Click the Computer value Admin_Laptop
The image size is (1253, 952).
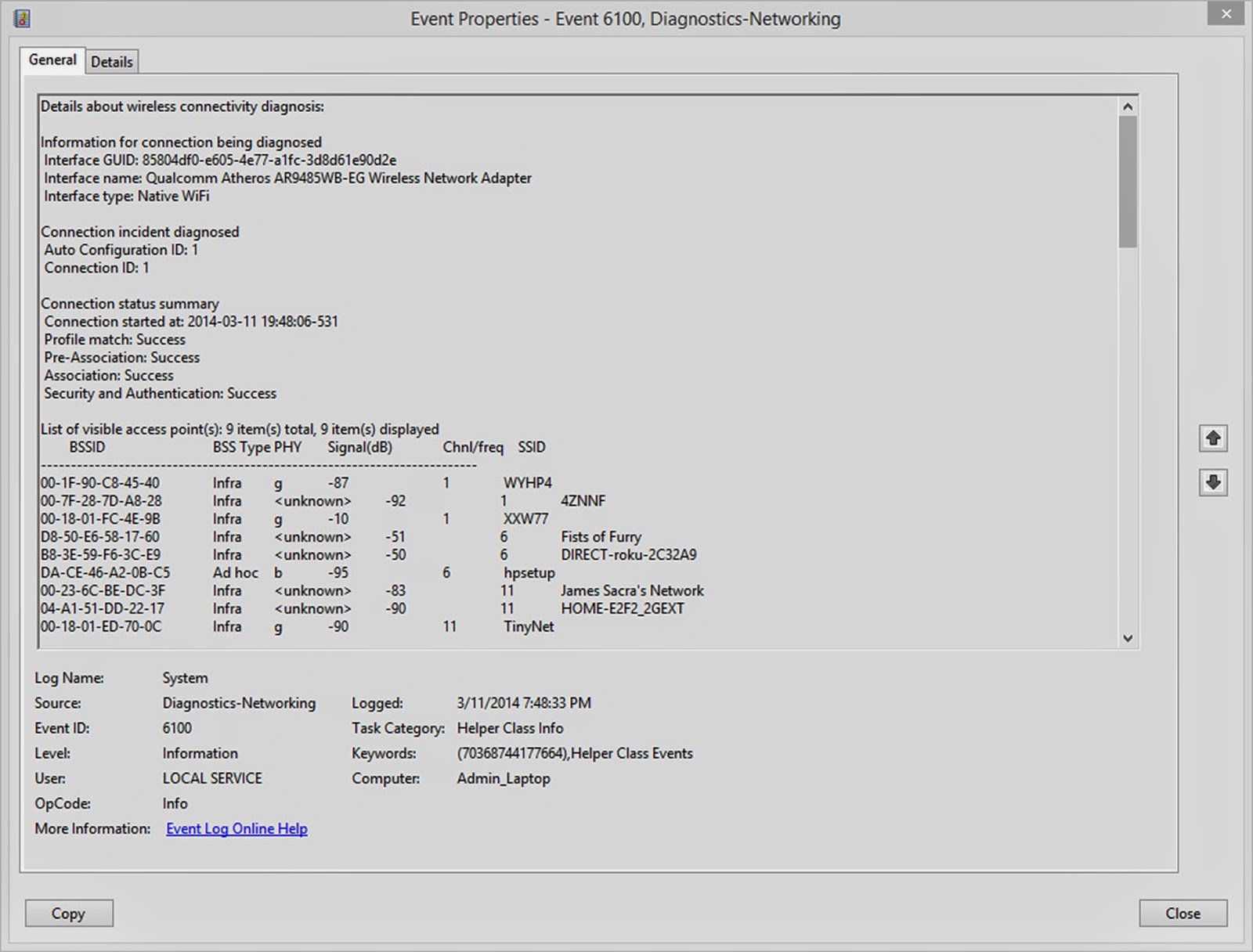[504, 778]
